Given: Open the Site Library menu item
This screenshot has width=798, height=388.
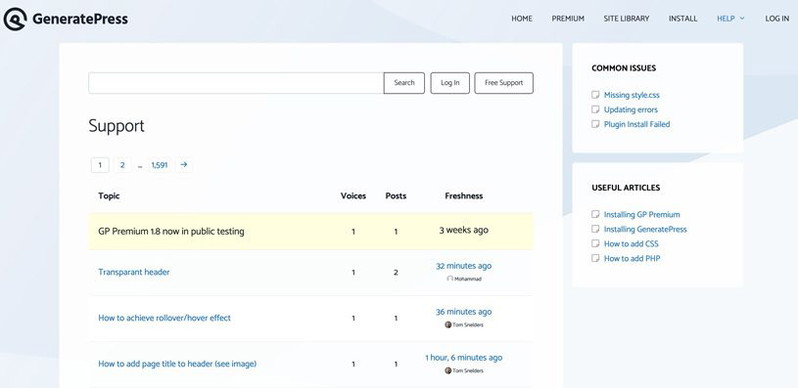Looking at the screenshot, I should pyautogui.click(x=626, y=18).
